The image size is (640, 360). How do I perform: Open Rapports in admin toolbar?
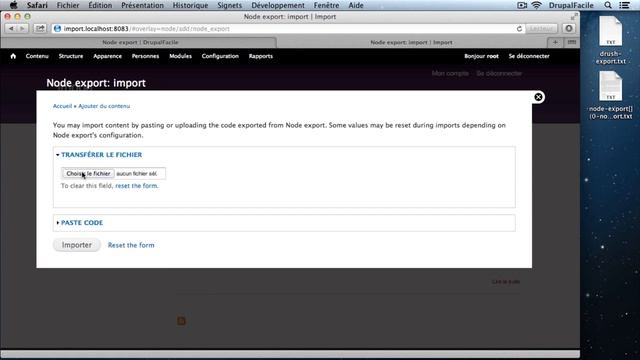click(260, 56)
